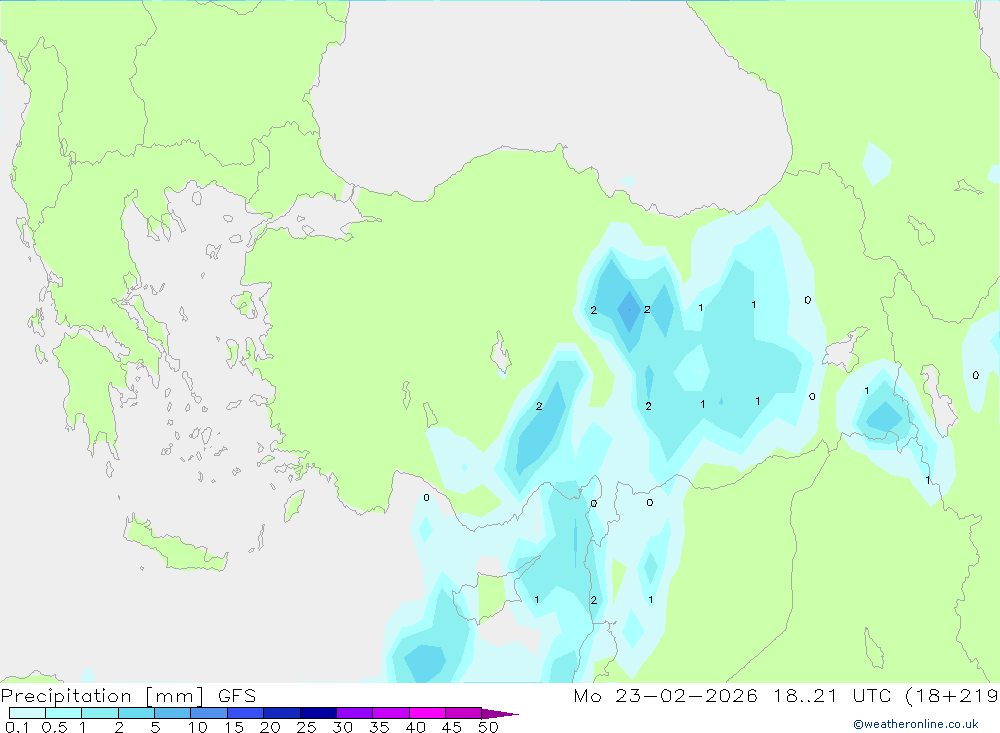
Task: Pick the 5–10 mm legend color swatch
Action: pyautogui.click(x=172, y=713)
